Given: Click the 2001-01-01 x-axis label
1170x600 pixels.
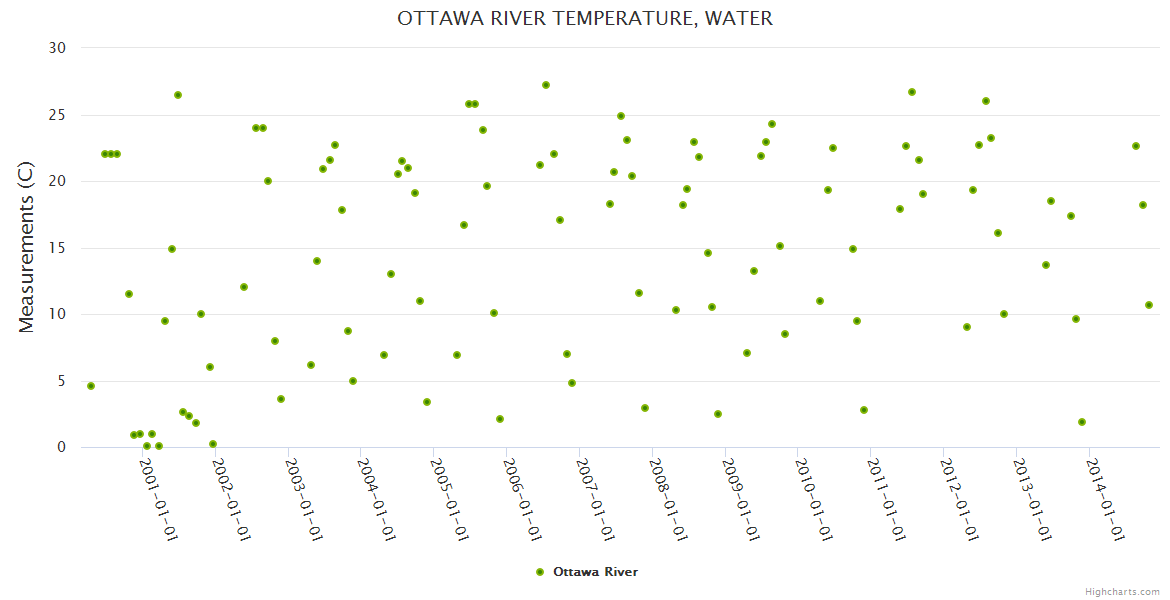Looking at the screenshot, I should (x=159, y=498).
